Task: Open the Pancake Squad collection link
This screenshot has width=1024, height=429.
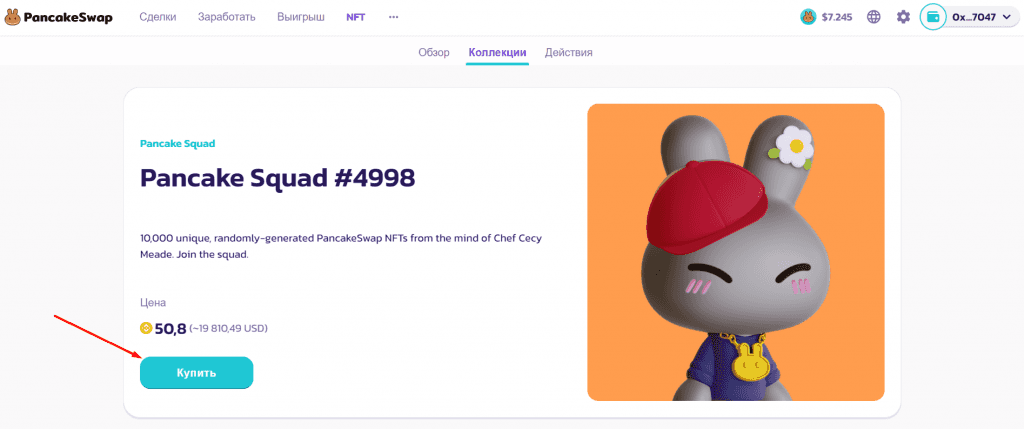Action: click(x=178, y=143)
